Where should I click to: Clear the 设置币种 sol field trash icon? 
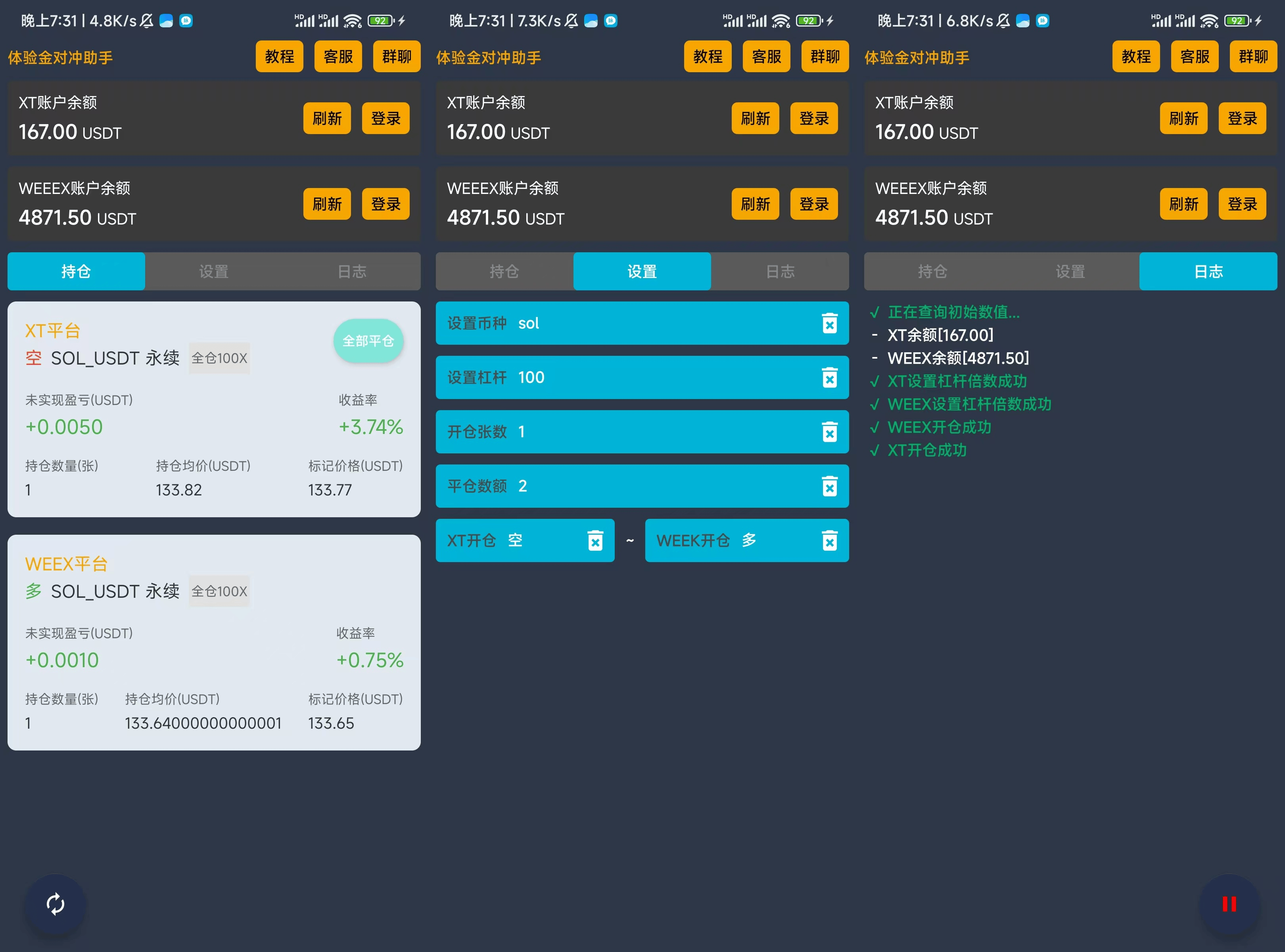pos(829,323)
